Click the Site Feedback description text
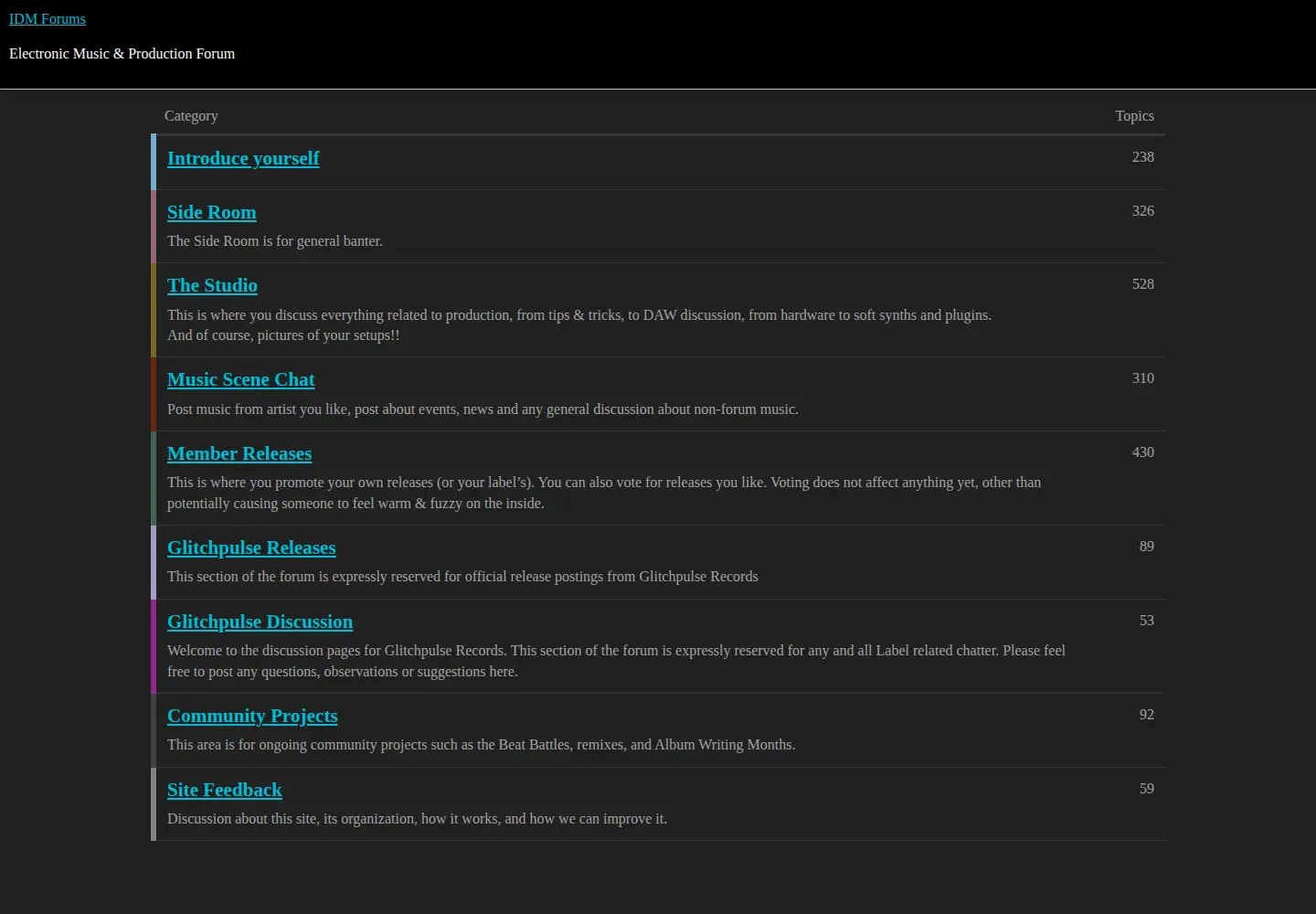The image size is (1316, 914). pyautogui.click(x=417, y=819)
